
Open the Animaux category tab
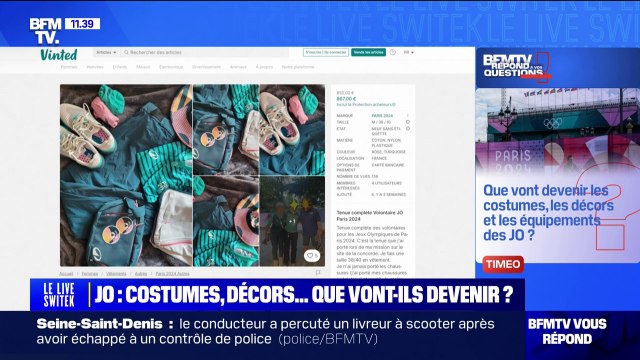point(238,67)
